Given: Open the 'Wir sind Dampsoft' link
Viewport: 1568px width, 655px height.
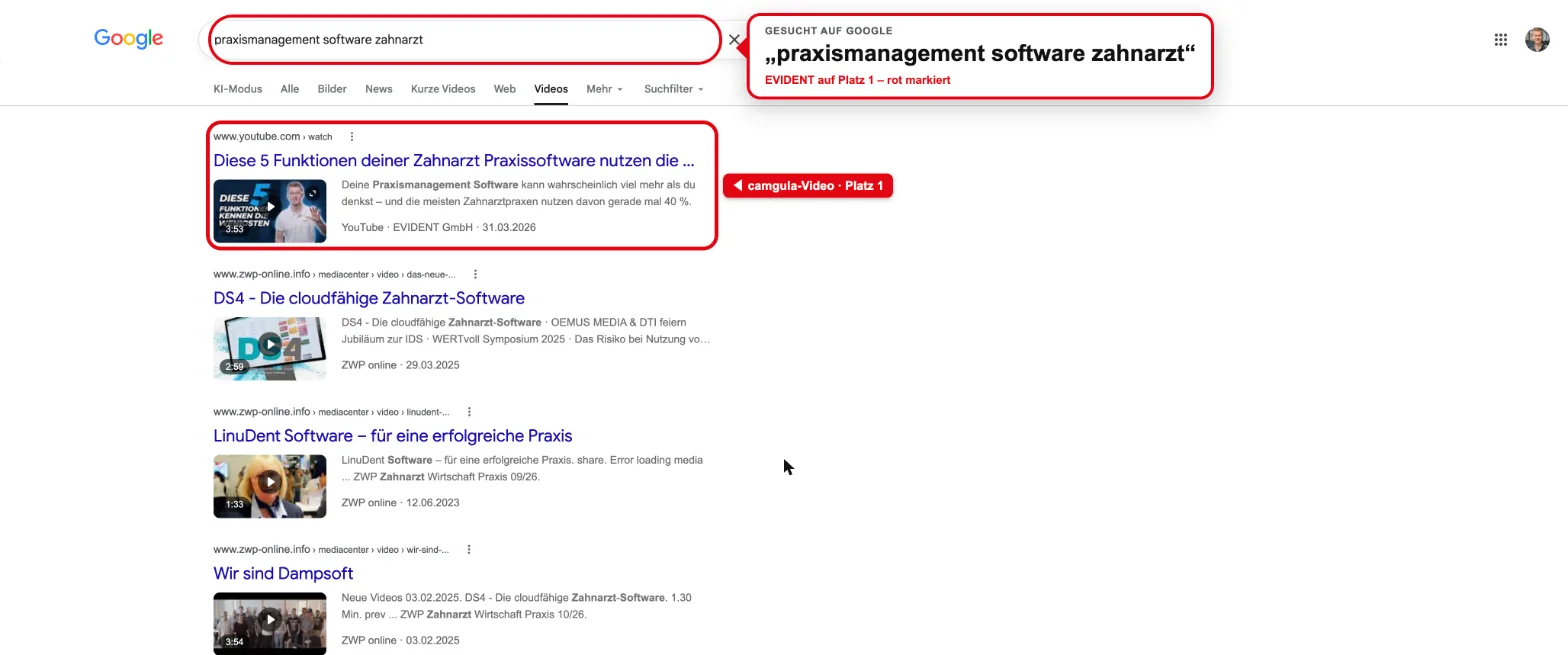Looking at the screenshot, I should click(x=283, y=573).
